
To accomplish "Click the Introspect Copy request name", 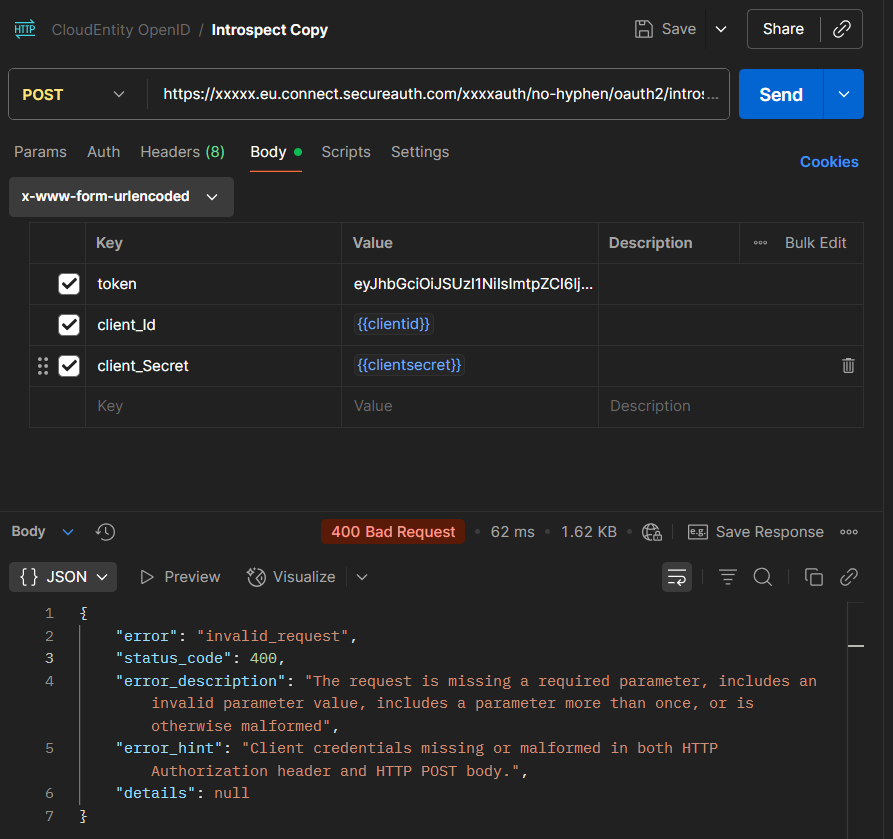I will [x=269, y=30].
